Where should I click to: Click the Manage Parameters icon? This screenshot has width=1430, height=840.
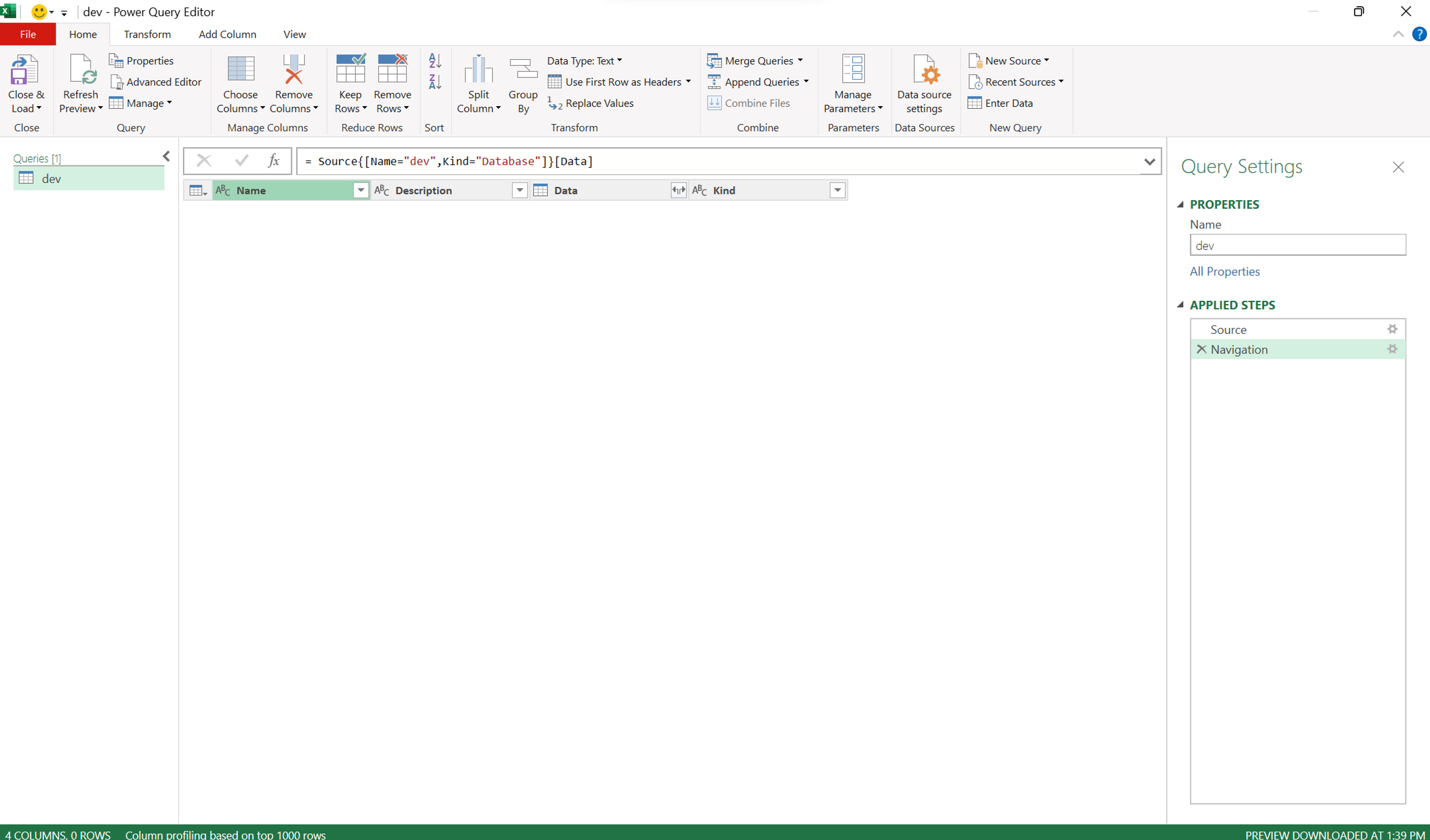(x=852, y=68)
